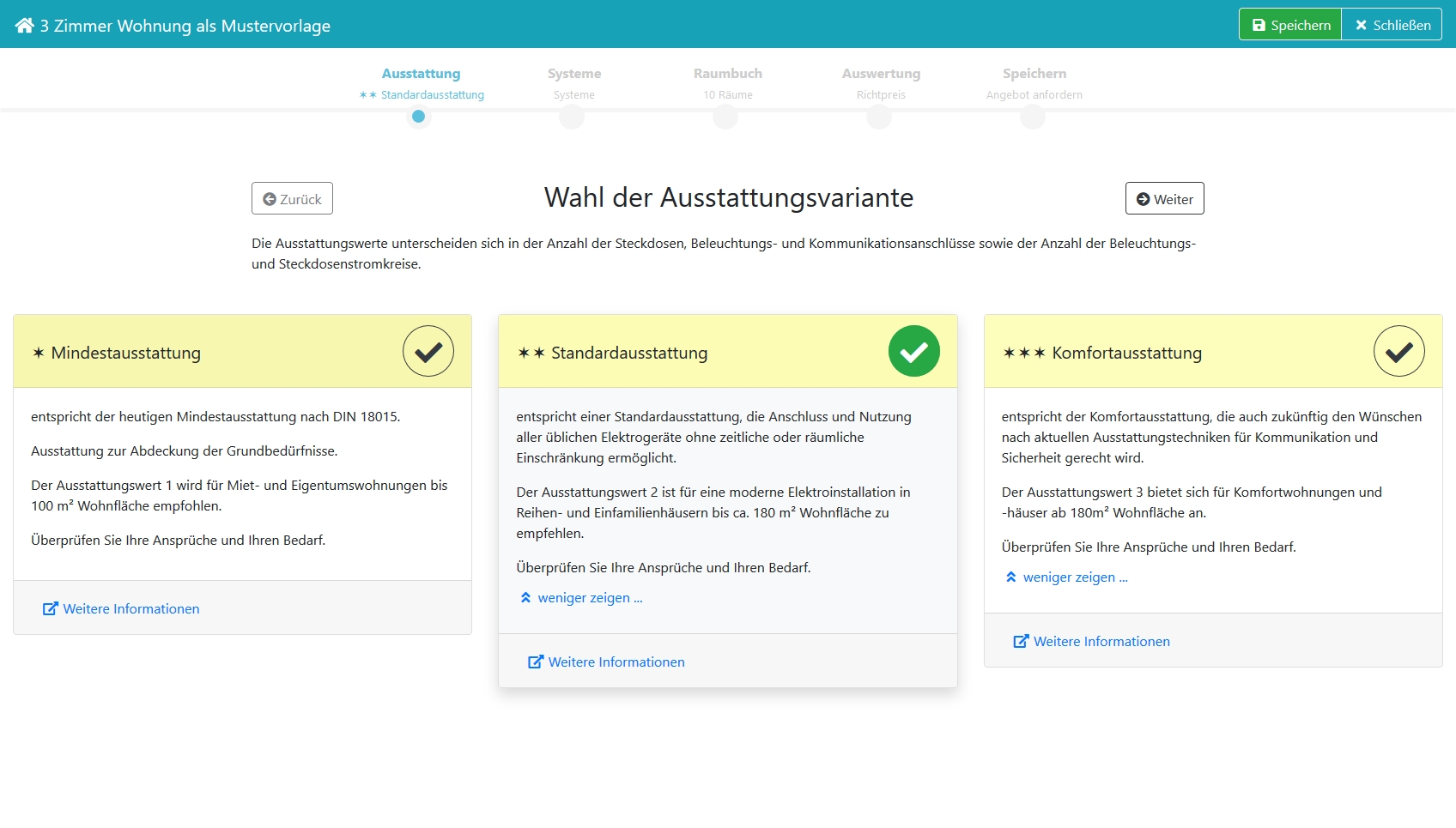Click the external link icon beside Weitere Informationen under Mindestausstattung
Screen dimensions: 1456x828
click(49, 608)
